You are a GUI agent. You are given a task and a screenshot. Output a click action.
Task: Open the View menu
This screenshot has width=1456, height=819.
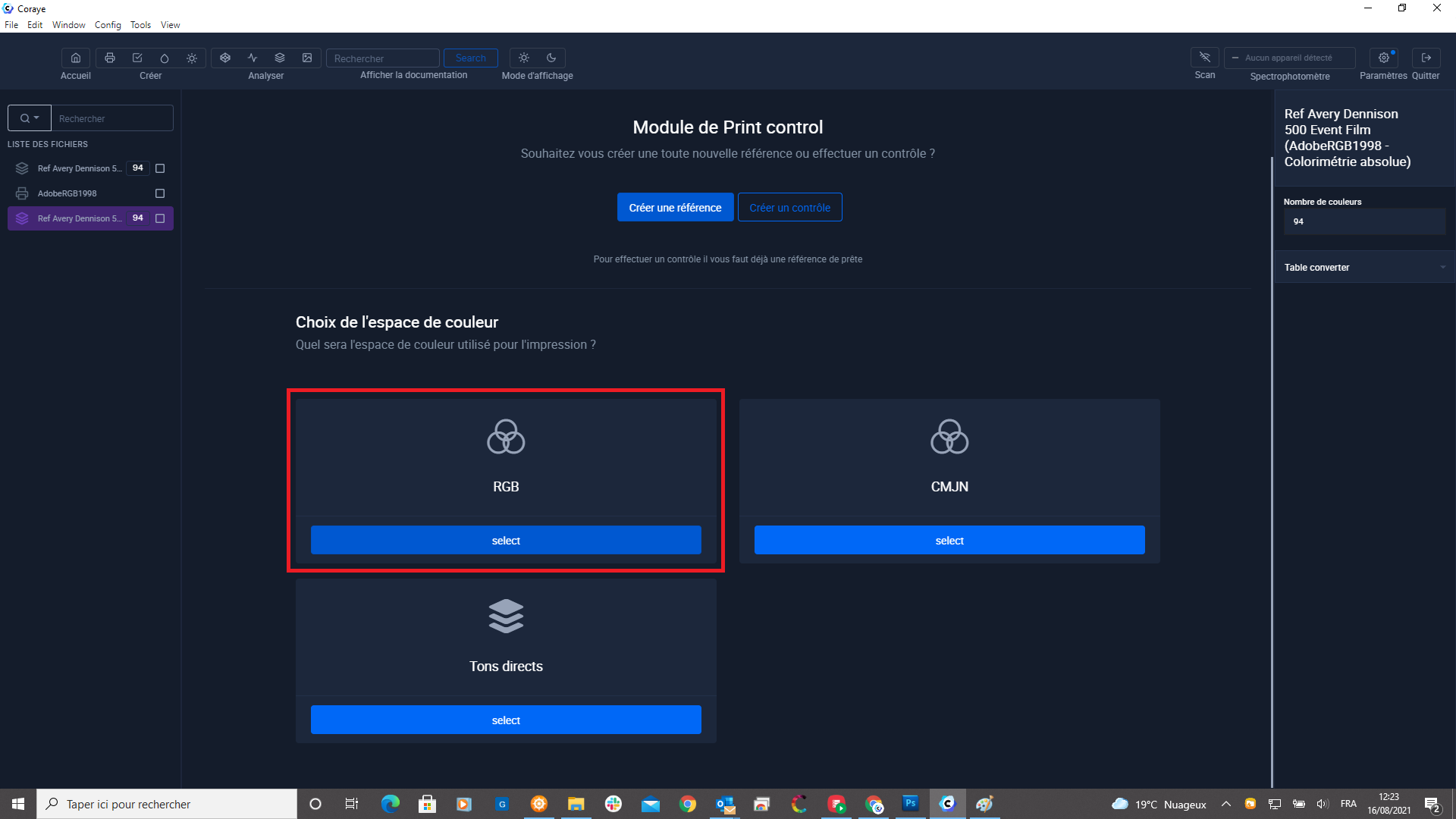[171, 25]
